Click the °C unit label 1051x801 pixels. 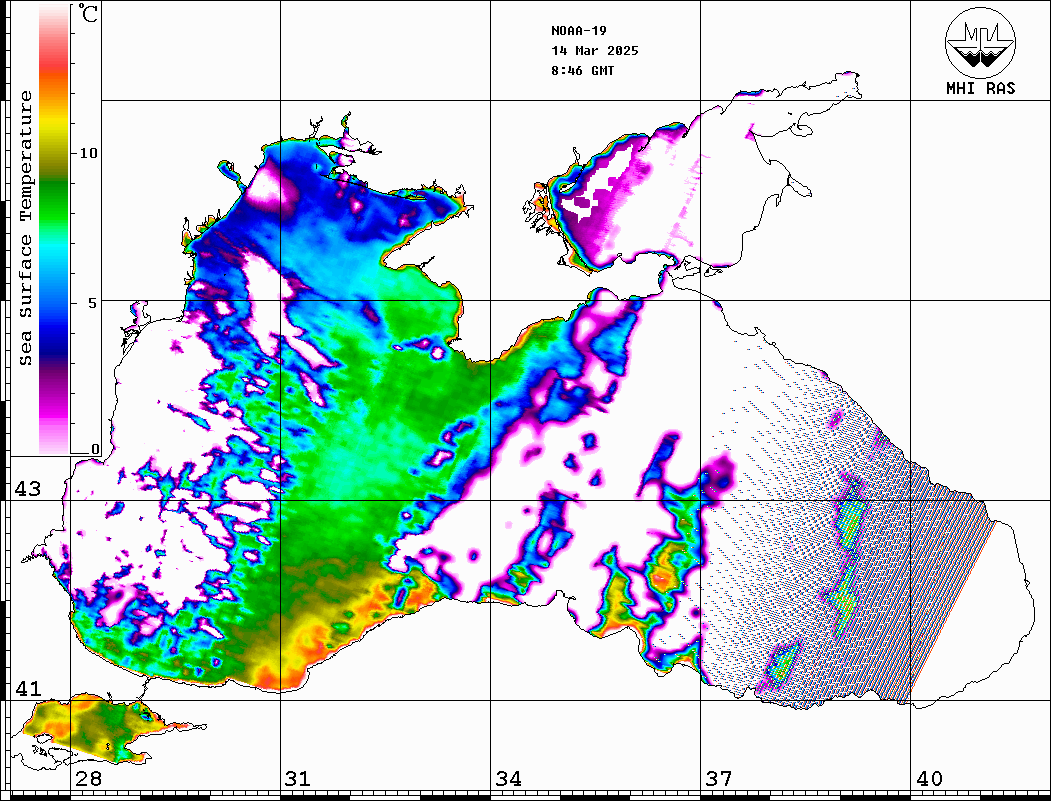[x=88, y=14]
